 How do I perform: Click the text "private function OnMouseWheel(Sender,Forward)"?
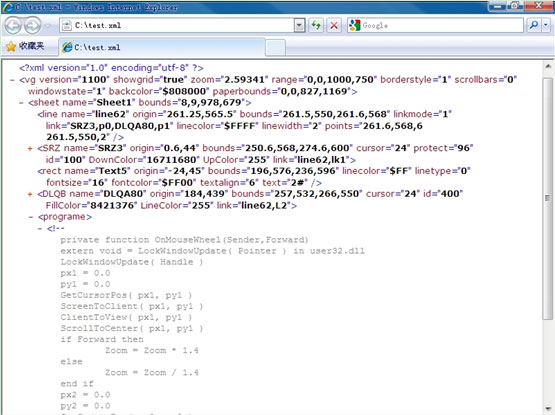pos(184,240)
